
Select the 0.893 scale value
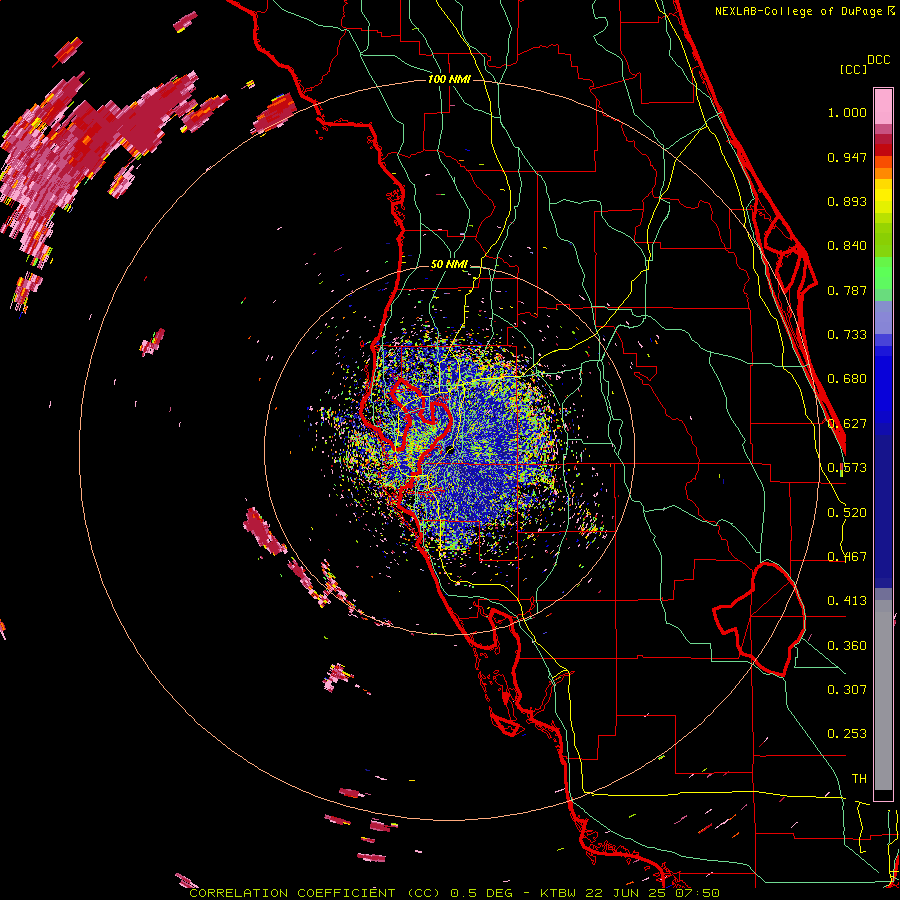pyautogui.click(x=847, y=201)
